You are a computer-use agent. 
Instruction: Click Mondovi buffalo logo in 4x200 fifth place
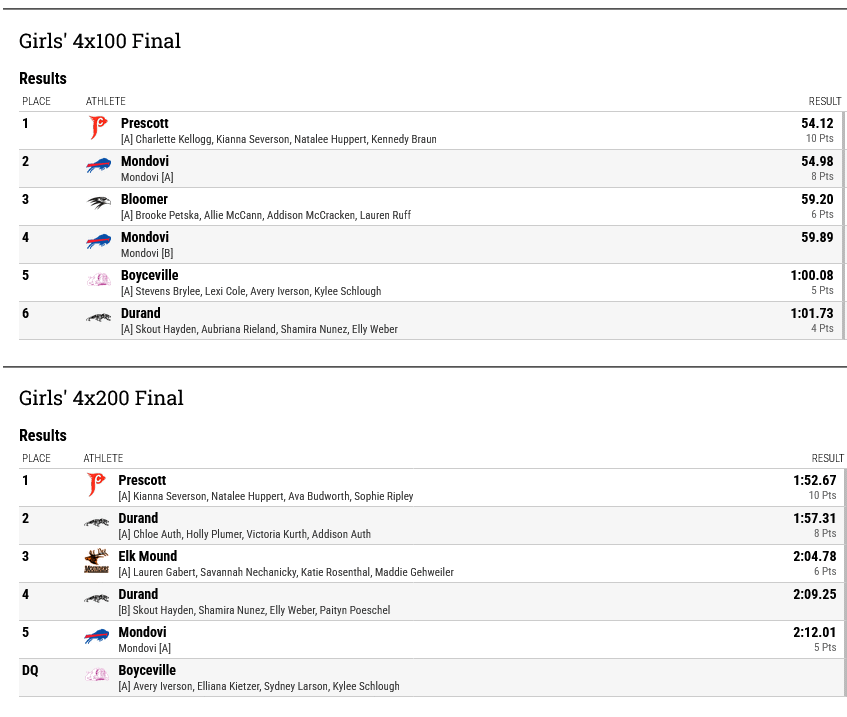pos(96,636)
